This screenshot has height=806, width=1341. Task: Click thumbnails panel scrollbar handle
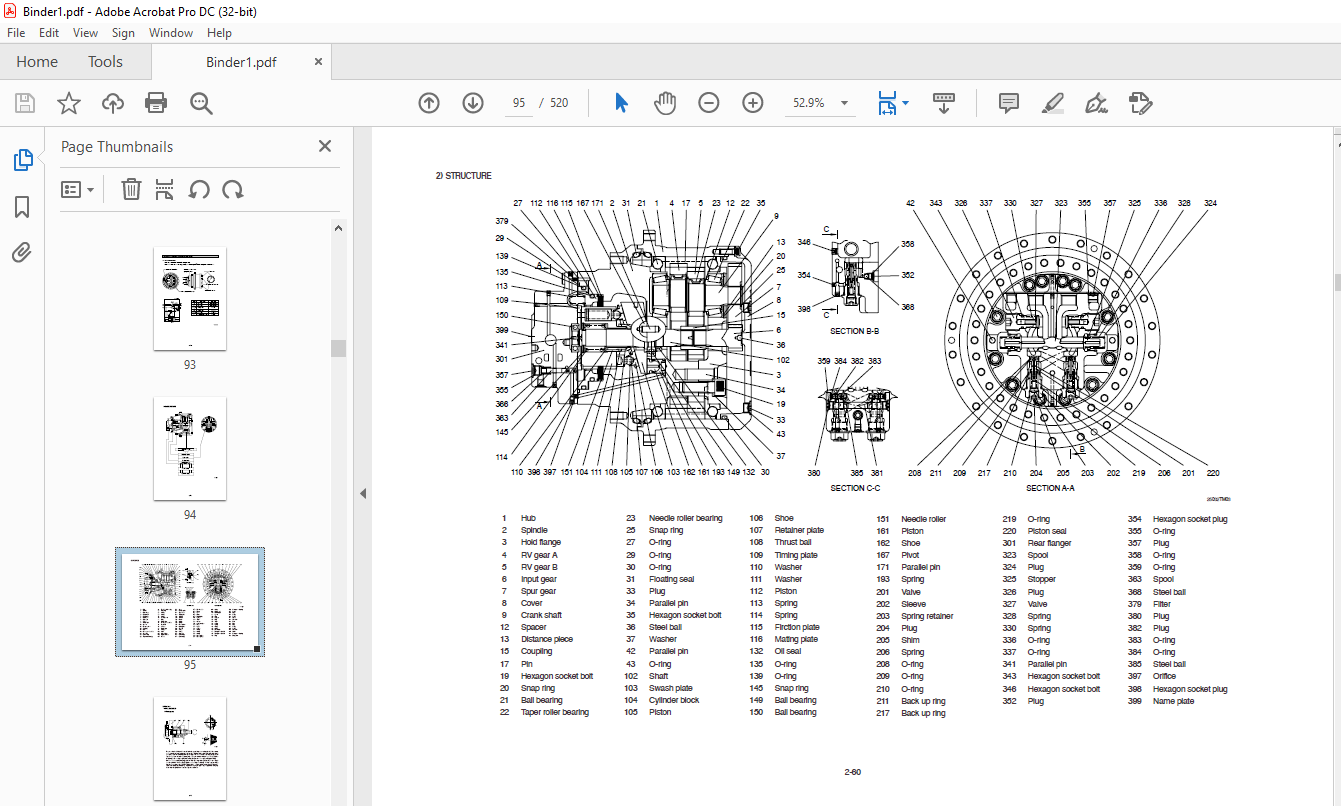339,348
